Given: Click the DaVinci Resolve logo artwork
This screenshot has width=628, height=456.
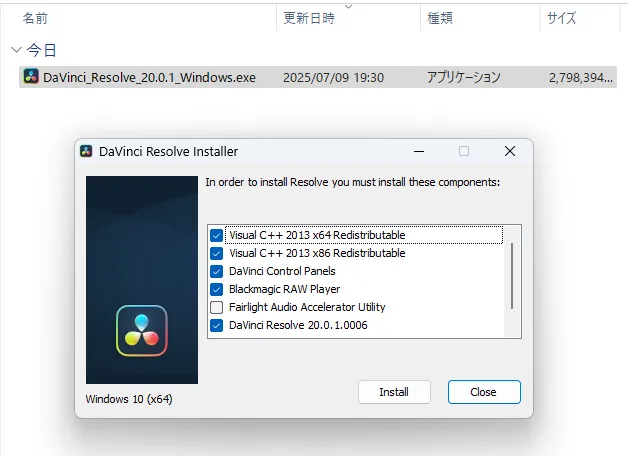Looking at the screenshot, I should (142, 331).
